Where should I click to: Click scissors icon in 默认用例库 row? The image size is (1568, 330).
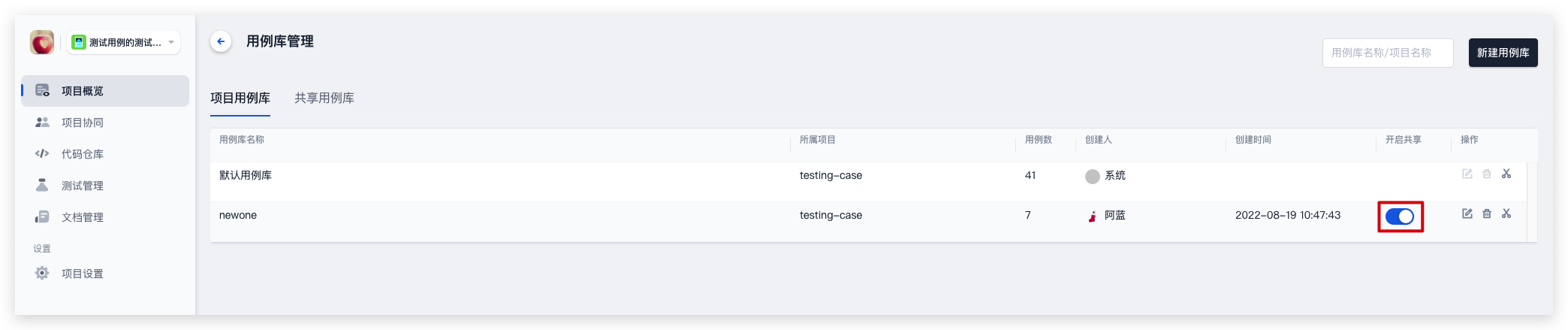(1506, 174)
